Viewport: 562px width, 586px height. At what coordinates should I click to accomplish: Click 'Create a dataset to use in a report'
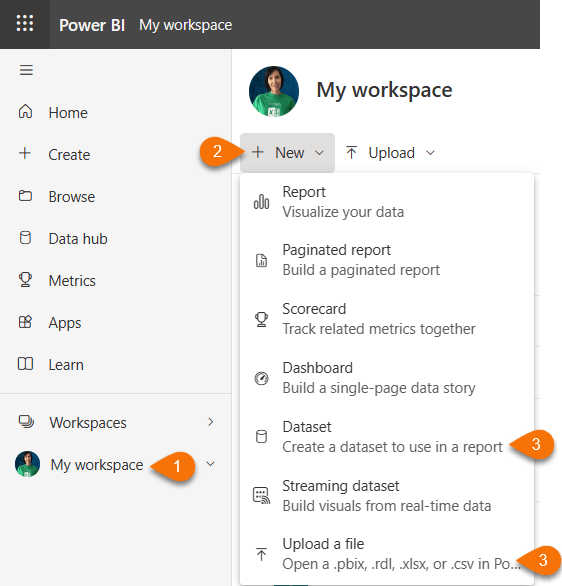pos(392,447)
